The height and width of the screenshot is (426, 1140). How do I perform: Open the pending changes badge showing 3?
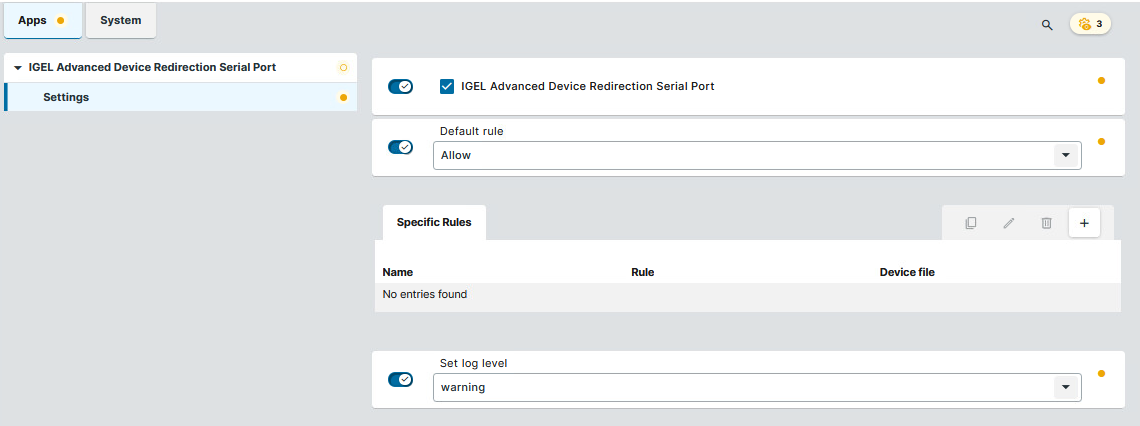(x=1090, y=24)
